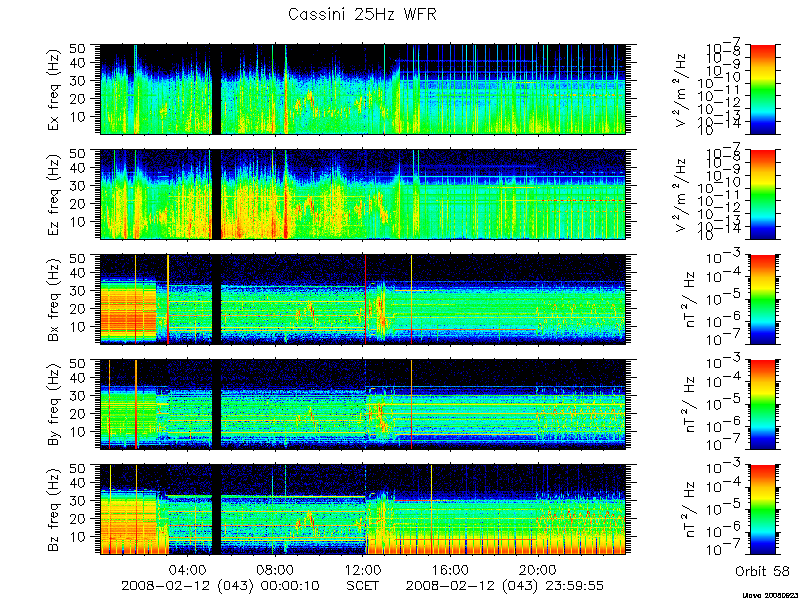Click the Uiowa date stamp at bottom right

point(770,595)
